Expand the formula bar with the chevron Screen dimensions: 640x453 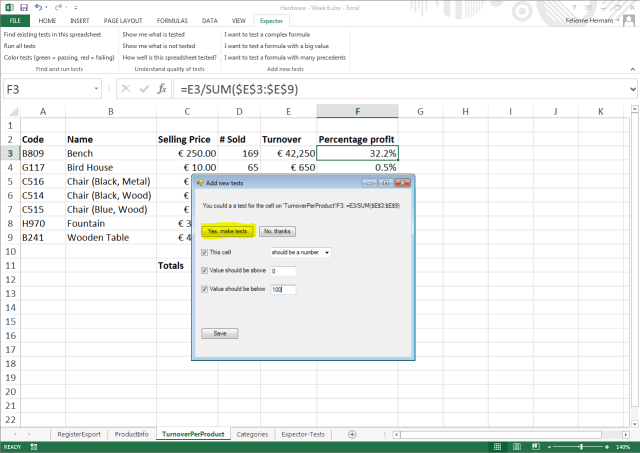[x=633, y=89]
